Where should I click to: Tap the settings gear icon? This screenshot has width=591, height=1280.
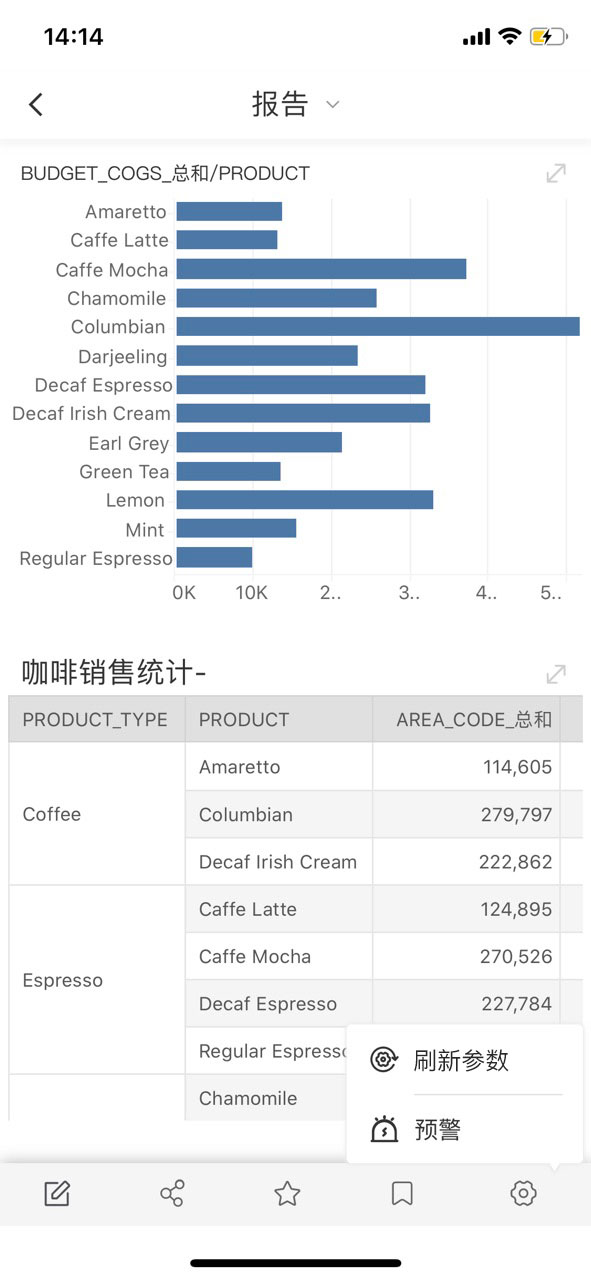point(523,1193)
